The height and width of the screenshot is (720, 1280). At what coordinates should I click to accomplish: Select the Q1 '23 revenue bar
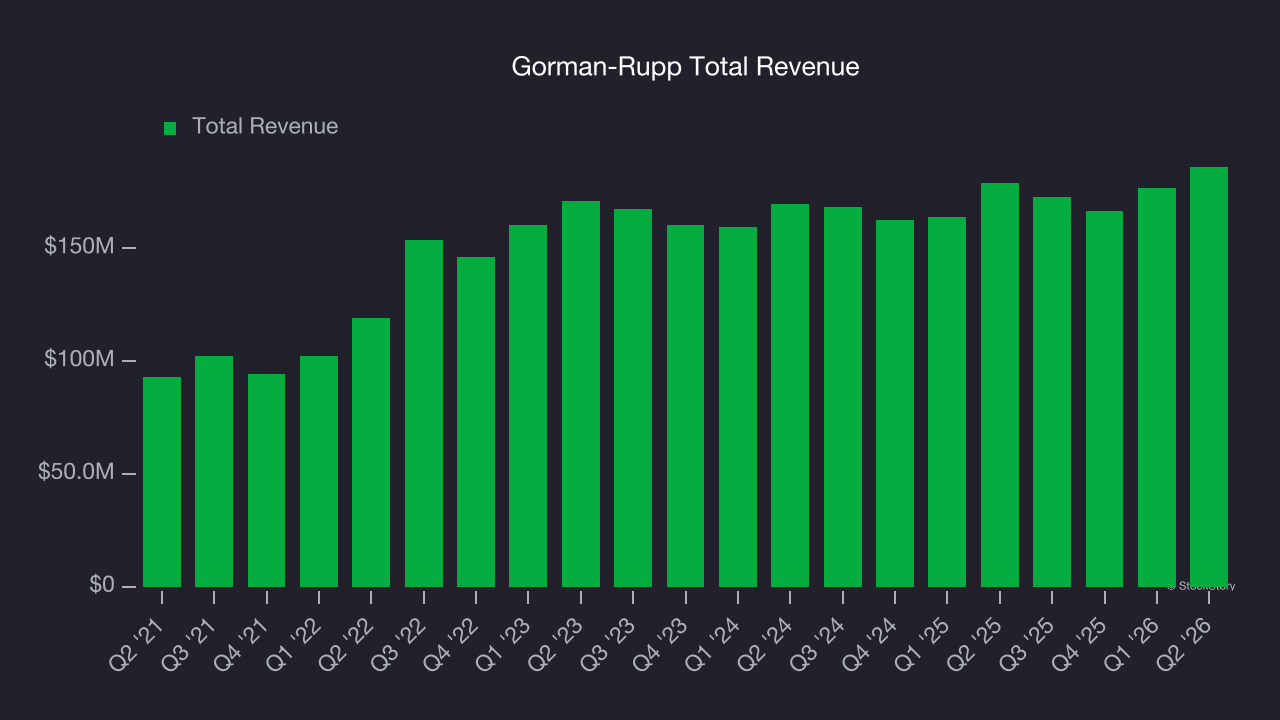pyautogui.click(x=528, y=406)
